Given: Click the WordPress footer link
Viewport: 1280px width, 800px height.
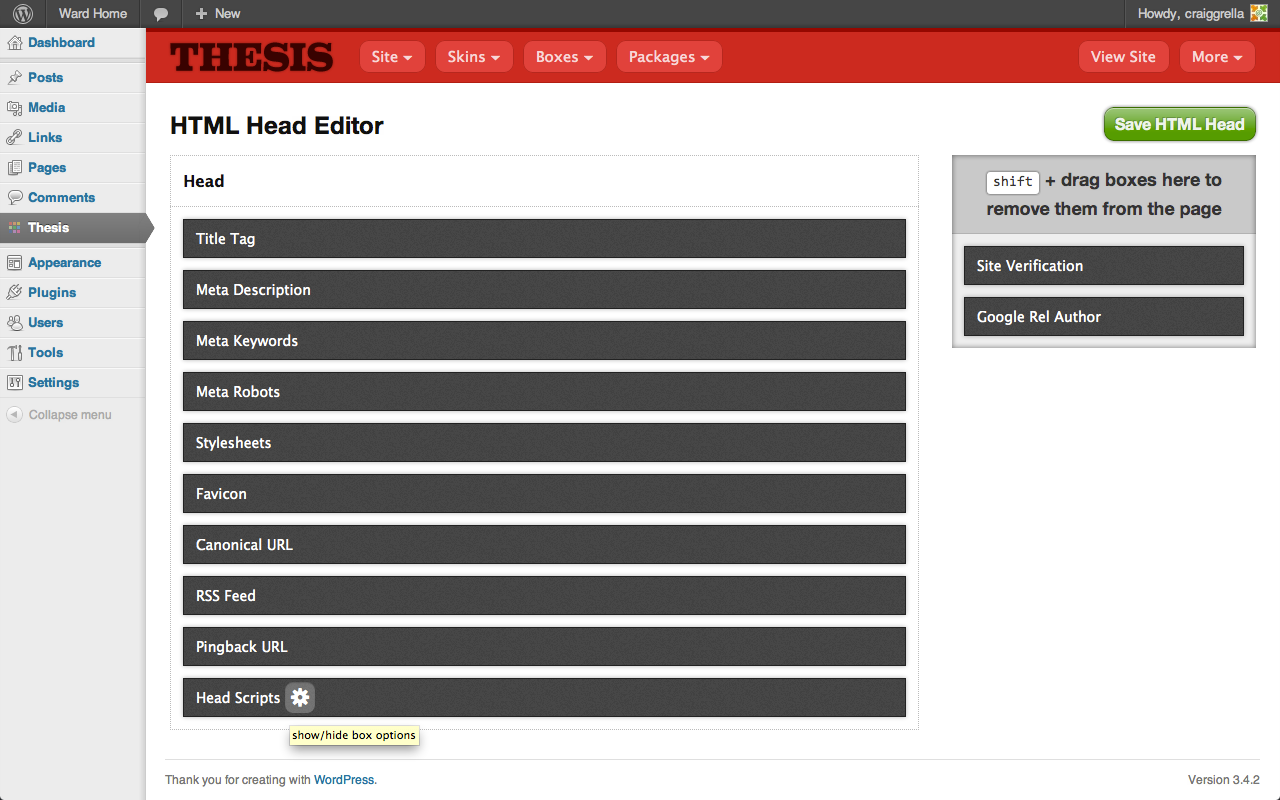Looking at the screenshot, I should click(x=344, y=780).
